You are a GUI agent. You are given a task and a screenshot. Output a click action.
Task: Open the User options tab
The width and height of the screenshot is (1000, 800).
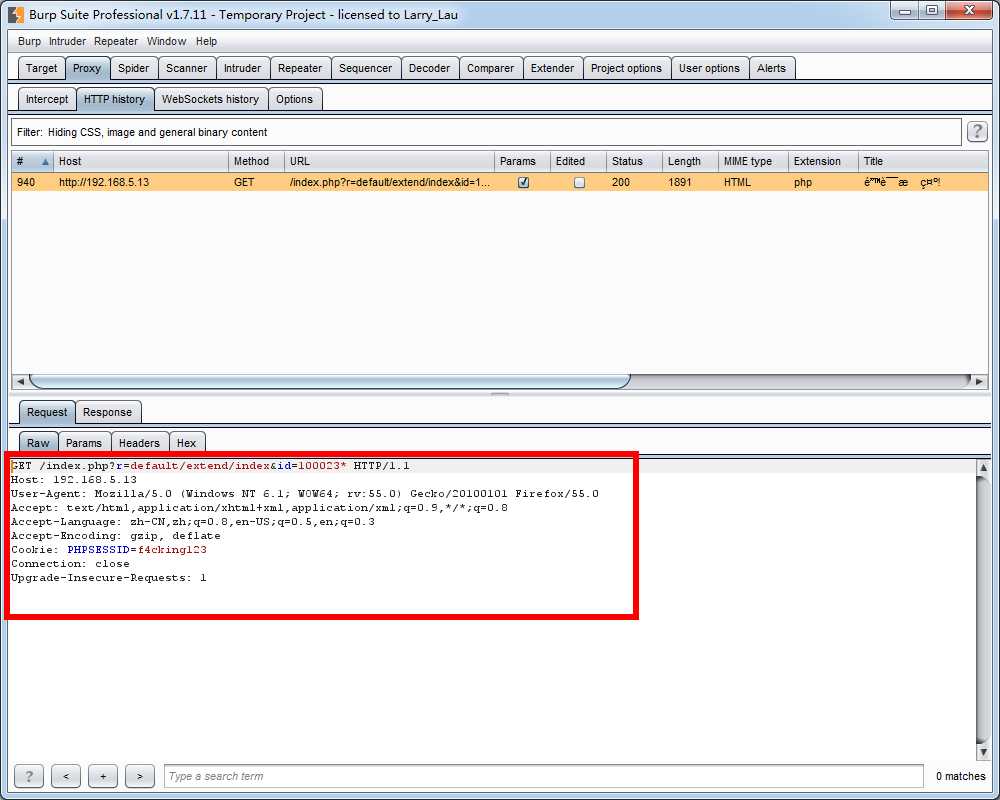tap(709, 68)
